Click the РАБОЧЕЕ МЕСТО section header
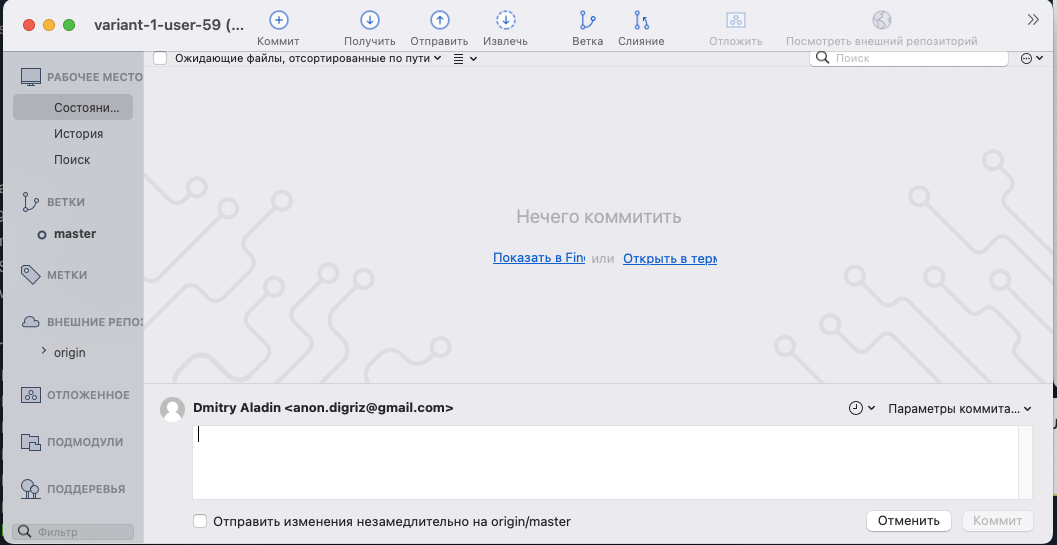 click(94, 77)
